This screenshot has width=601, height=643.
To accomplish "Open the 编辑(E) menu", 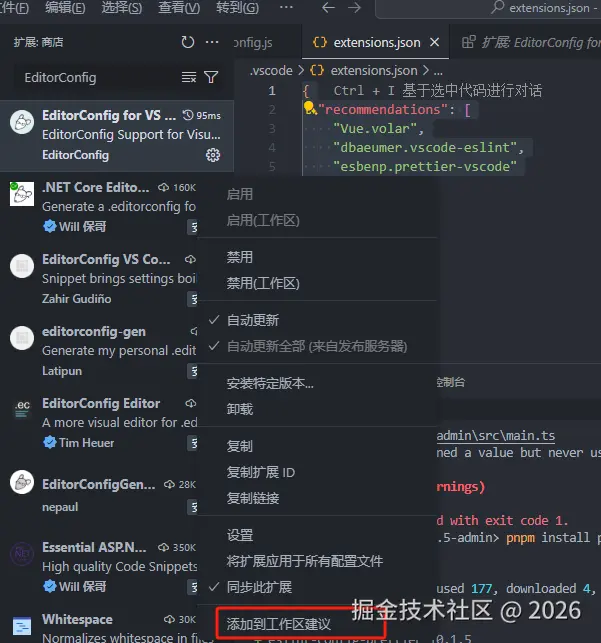I will [x=65, y=7].
